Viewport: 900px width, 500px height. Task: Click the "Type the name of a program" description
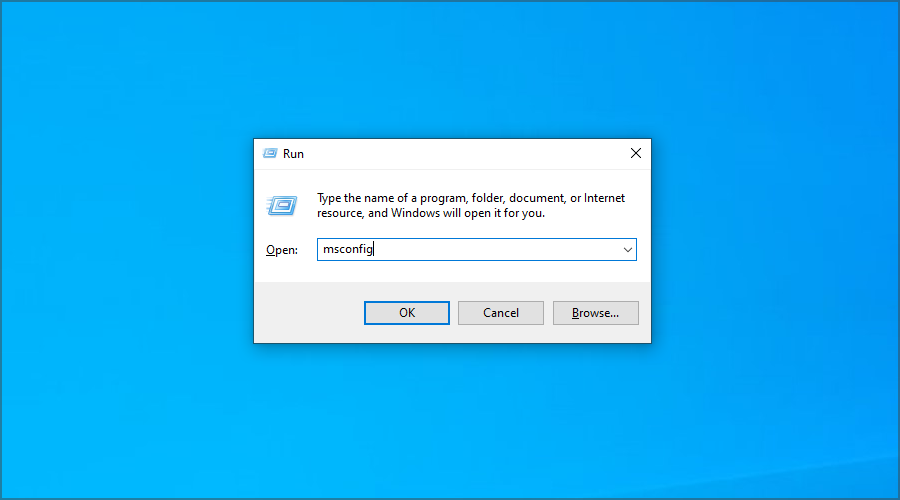click(x=471, y=206)
